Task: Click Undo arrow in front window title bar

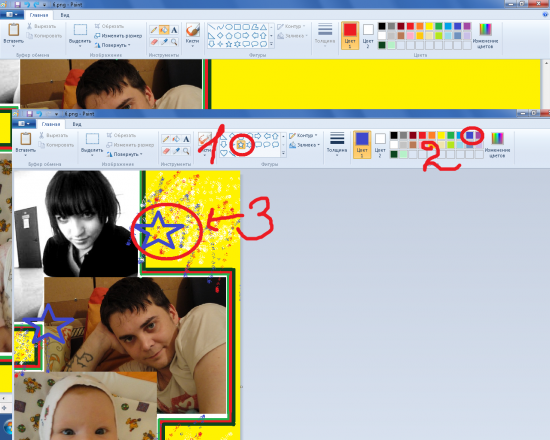Action: (x=39, y=114)
